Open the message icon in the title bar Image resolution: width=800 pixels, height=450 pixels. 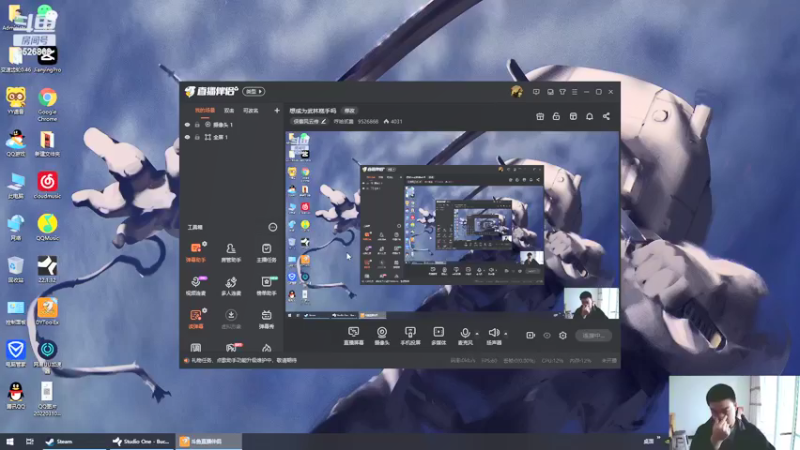point(536,92)
